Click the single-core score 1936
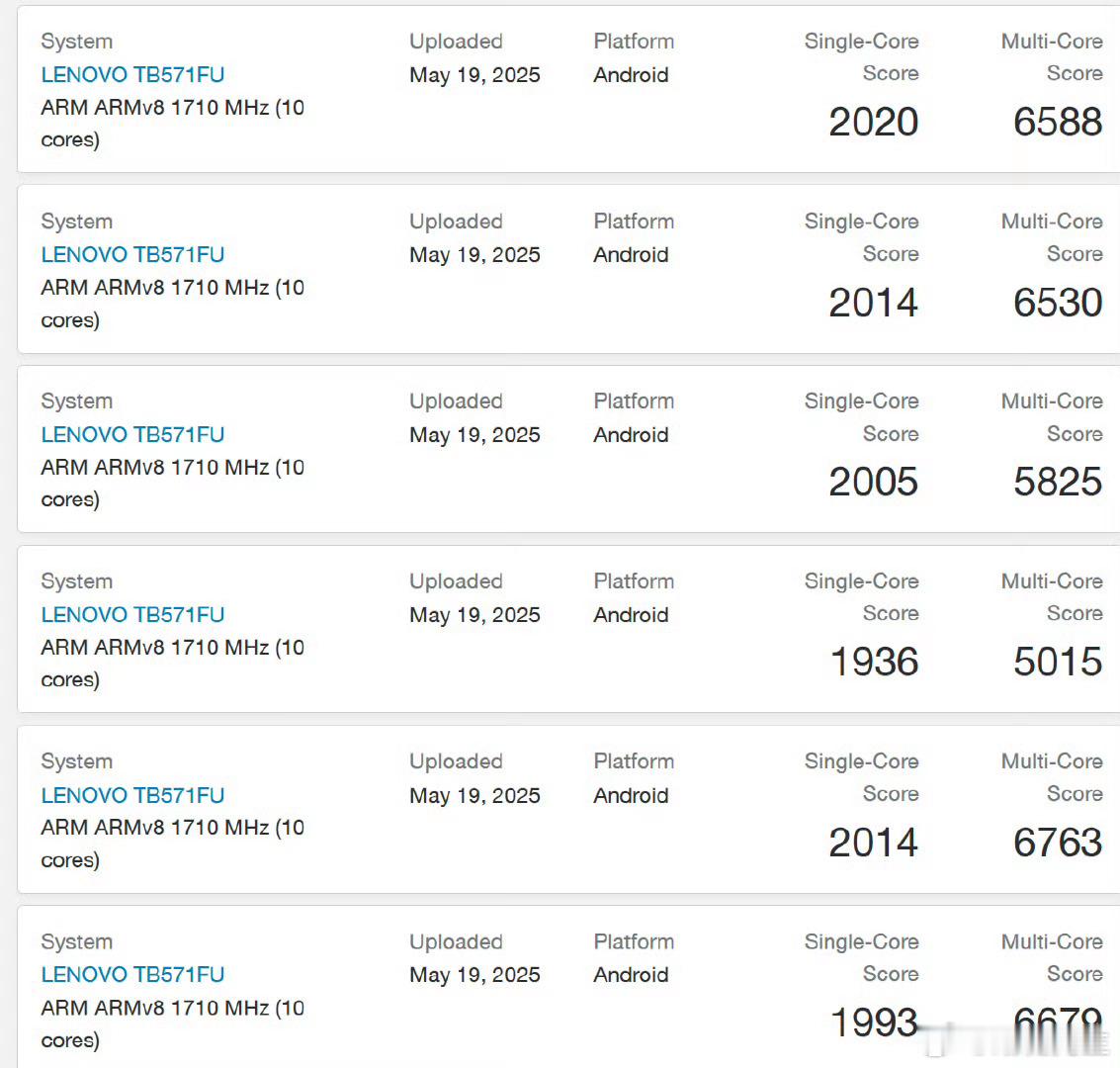 click(x=875, y=662)
